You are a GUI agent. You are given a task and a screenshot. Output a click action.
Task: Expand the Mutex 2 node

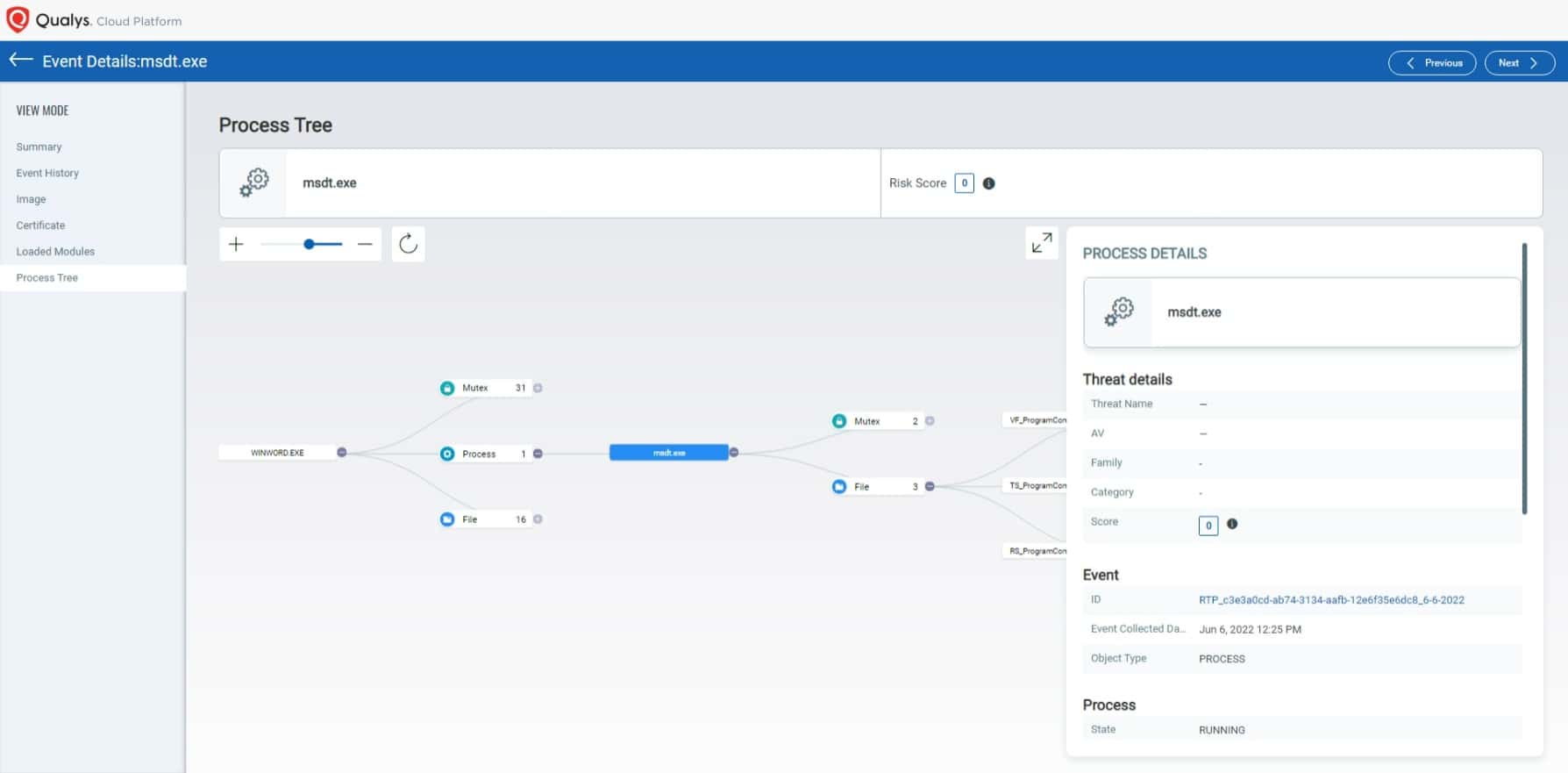(930, 421)
